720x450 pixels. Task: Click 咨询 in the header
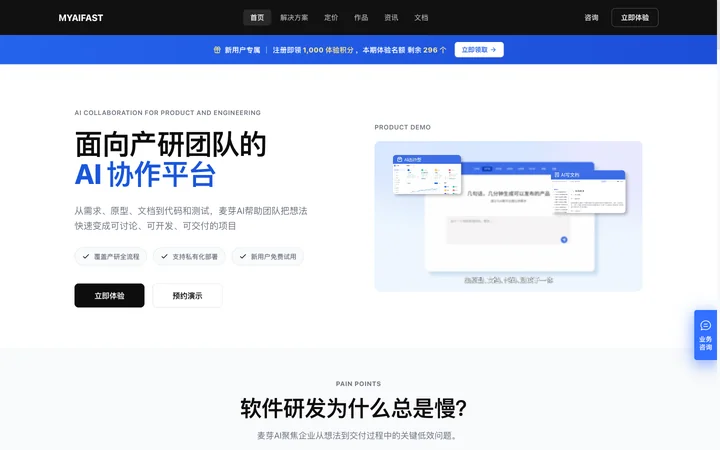pyautogui.click(x=591, y=18)
